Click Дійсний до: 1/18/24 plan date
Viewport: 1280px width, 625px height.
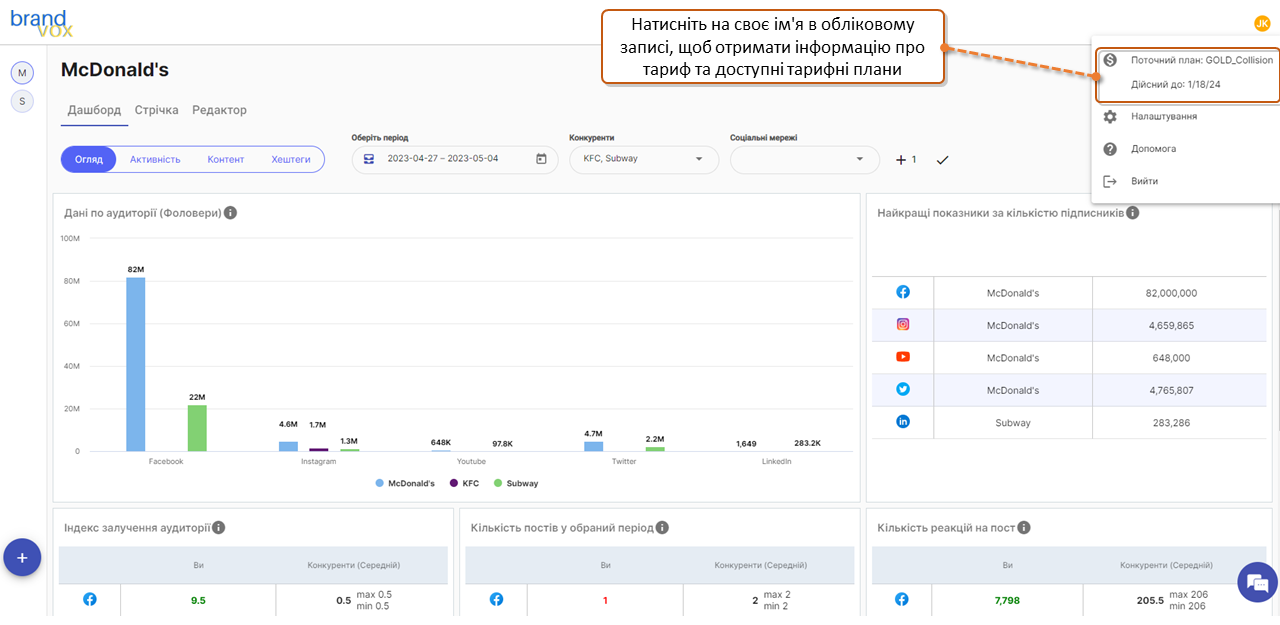tap(1176, 85)
